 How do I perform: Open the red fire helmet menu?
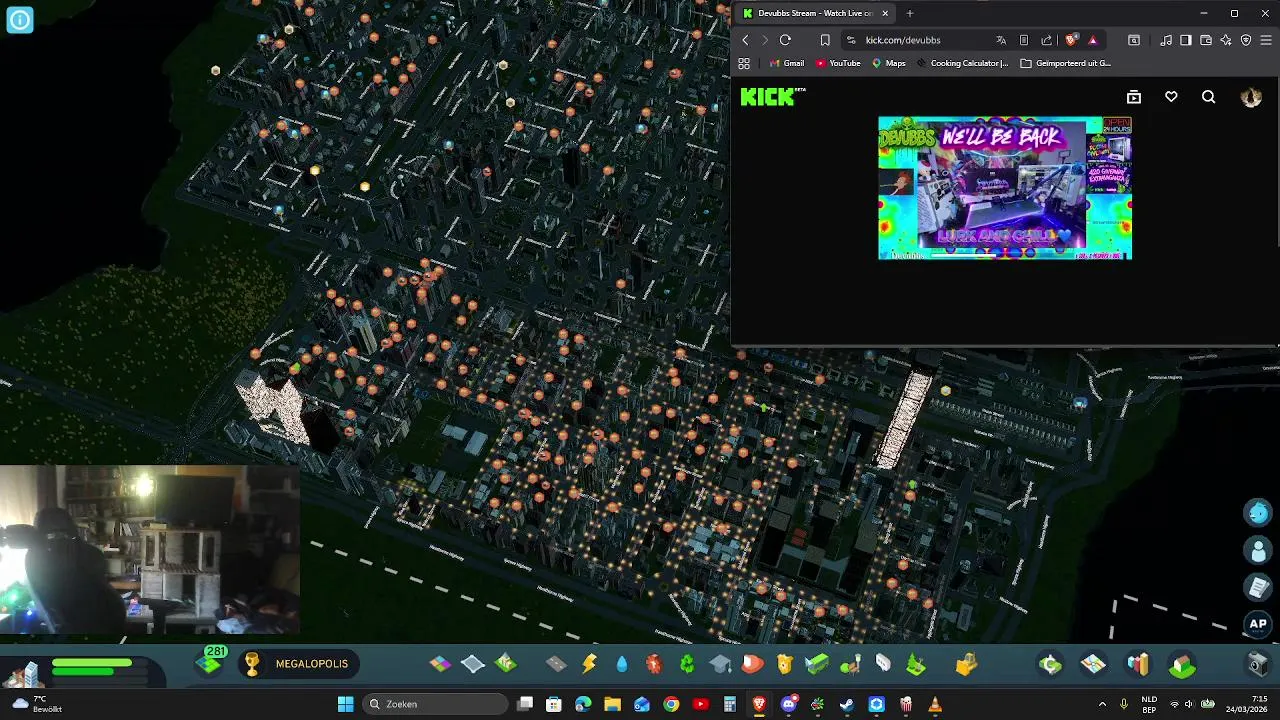point(753,664)
